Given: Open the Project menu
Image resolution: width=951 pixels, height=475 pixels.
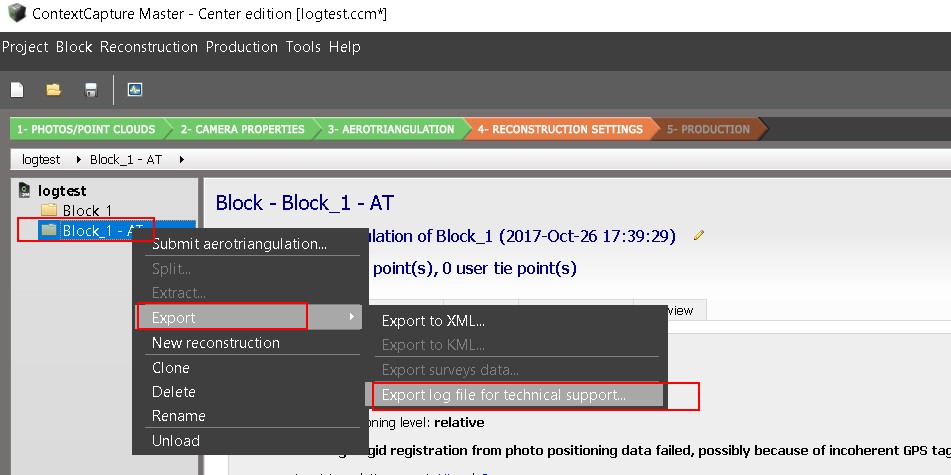Looking at the screenshot, I should (25, 47).
